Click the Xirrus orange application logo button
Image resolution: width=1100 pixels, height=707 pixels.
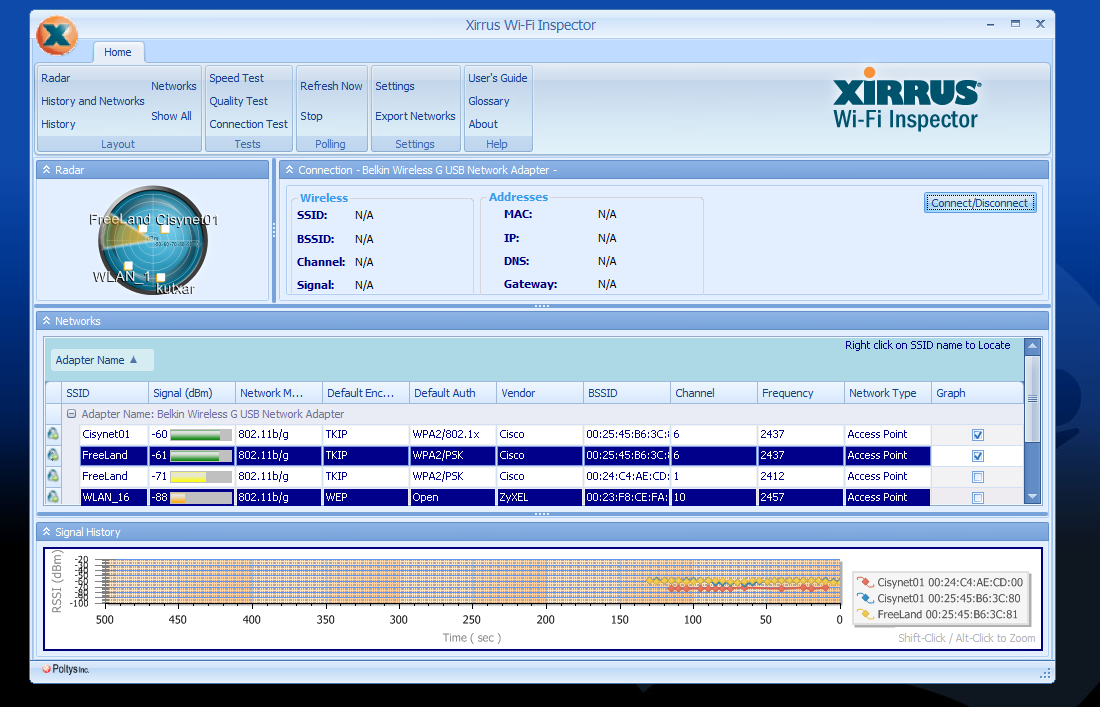(57, 35)
